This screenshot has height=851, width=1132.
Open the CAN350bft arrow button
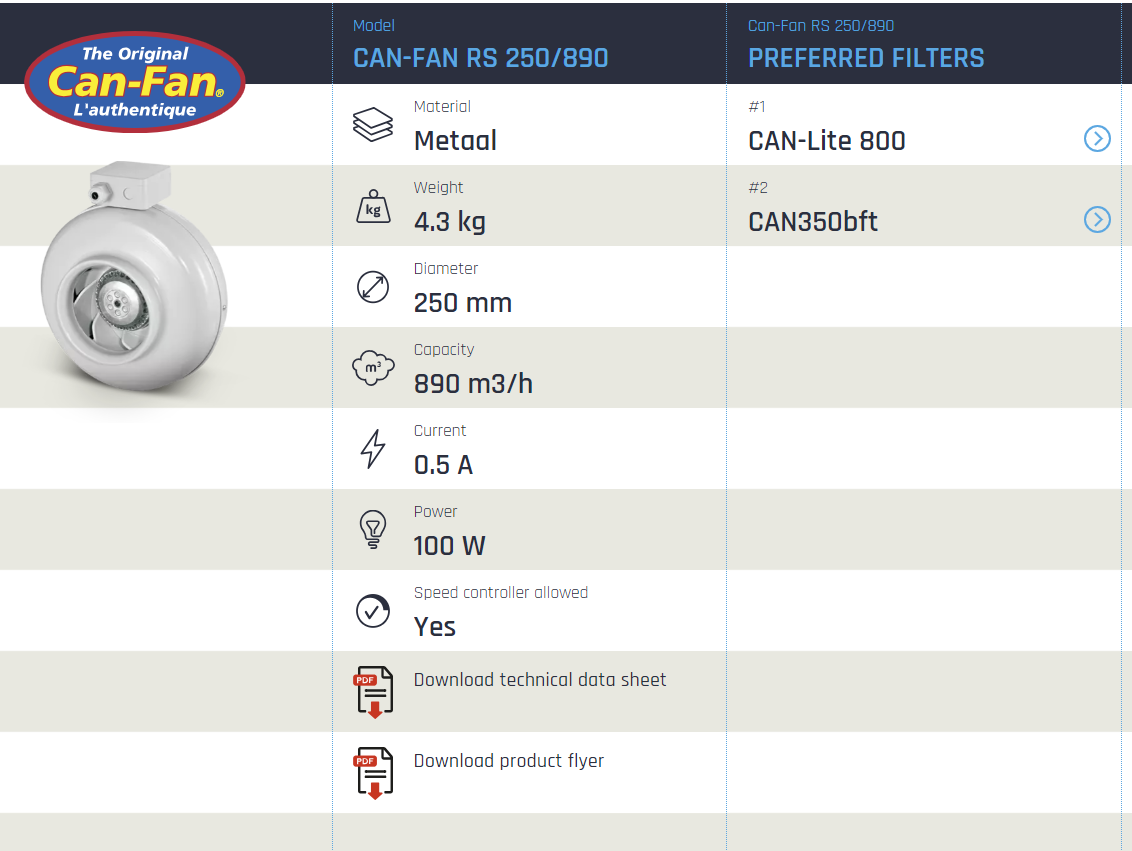(x=1097, y=220)
